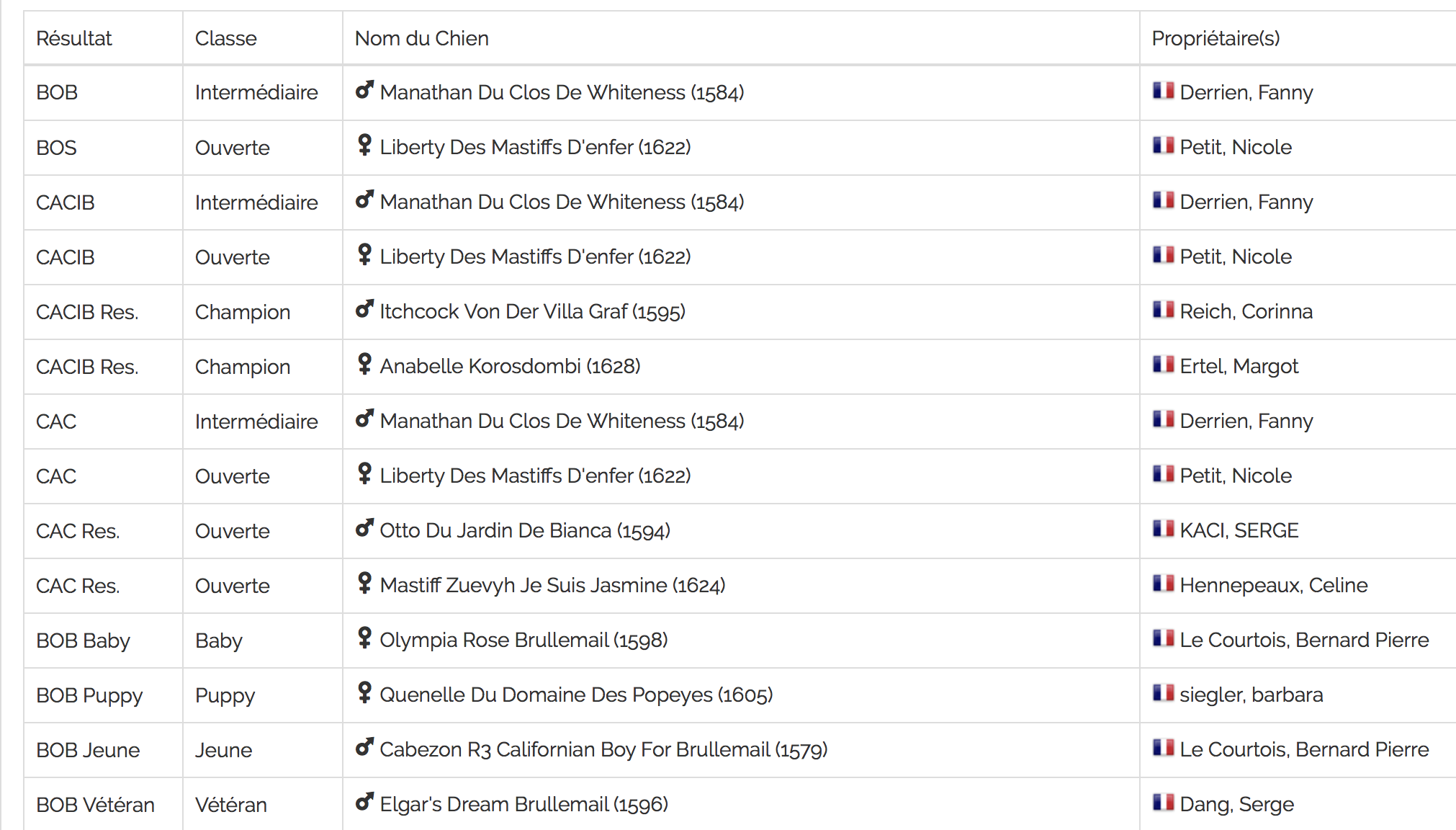Click the French flag next to Hennepeaux, Celine
The height and width of the screenshot is (830, 1456).
(x=1163, y=584)
